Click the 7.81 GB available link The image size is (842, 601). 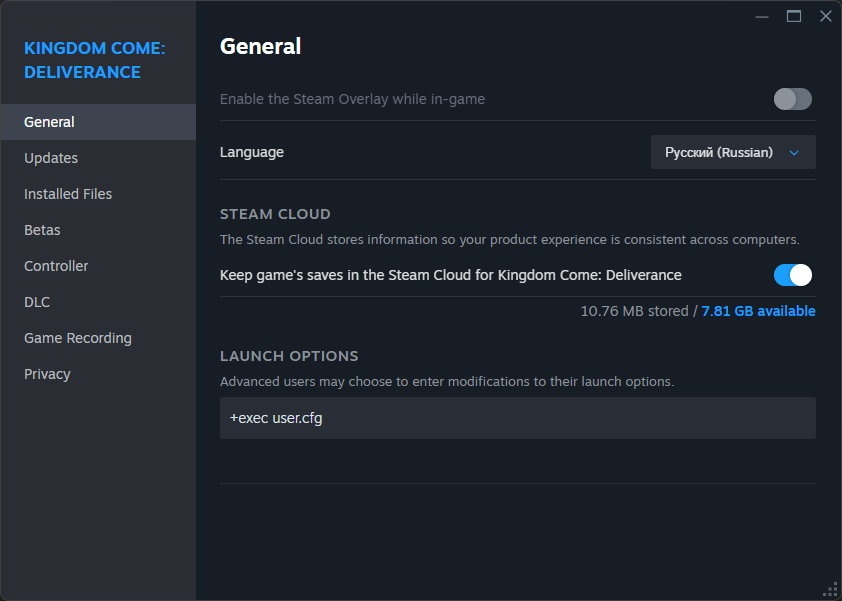tap(758, 311)
